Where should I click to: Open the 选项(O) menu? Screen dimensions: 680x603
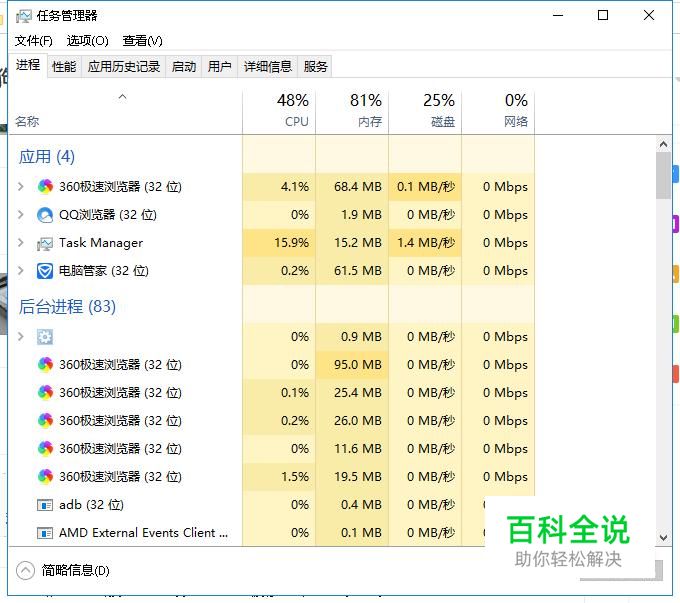click(x=88, y=41)
